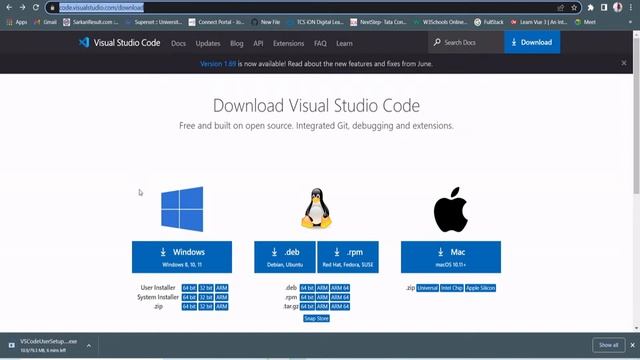The height and width of the screenshot is (360, 640).
Task: Click Show all downloads button
Action: point(608,345)
